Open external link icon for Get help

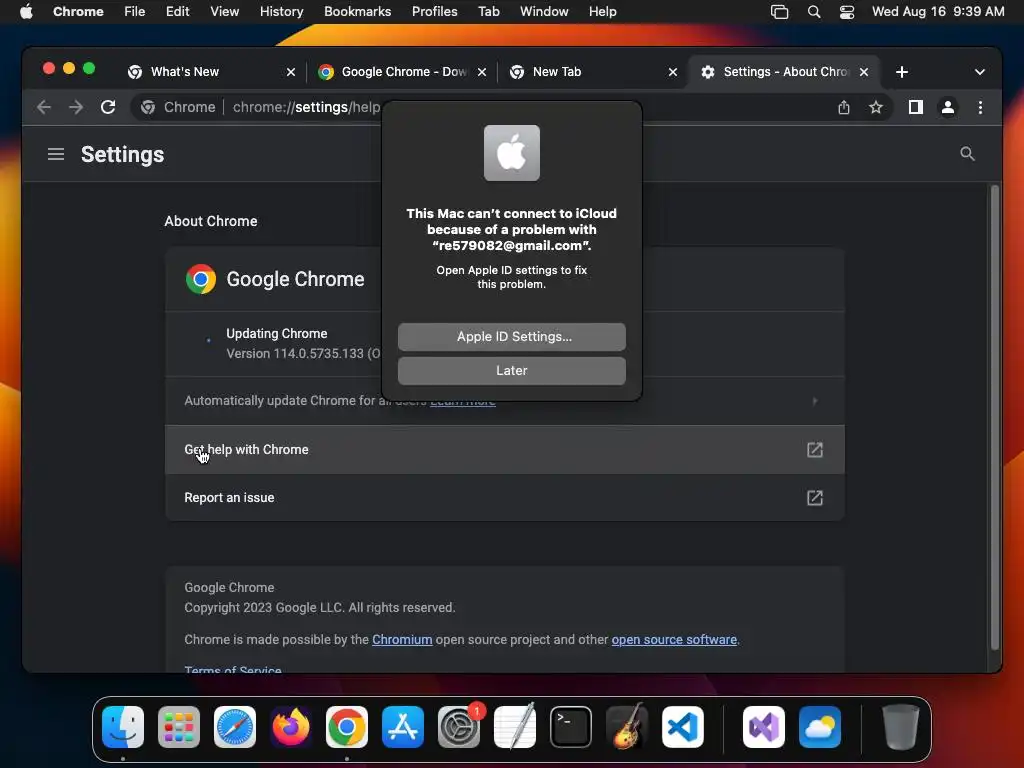[x=814, y=450]
